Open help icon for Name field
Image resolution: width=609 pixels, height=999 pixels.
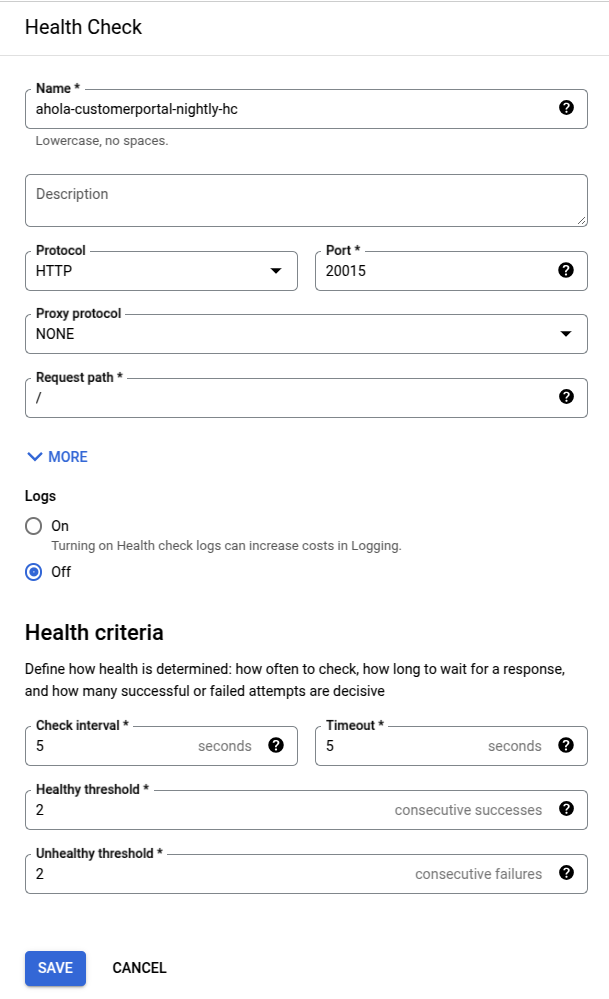[x=566, y=108]
